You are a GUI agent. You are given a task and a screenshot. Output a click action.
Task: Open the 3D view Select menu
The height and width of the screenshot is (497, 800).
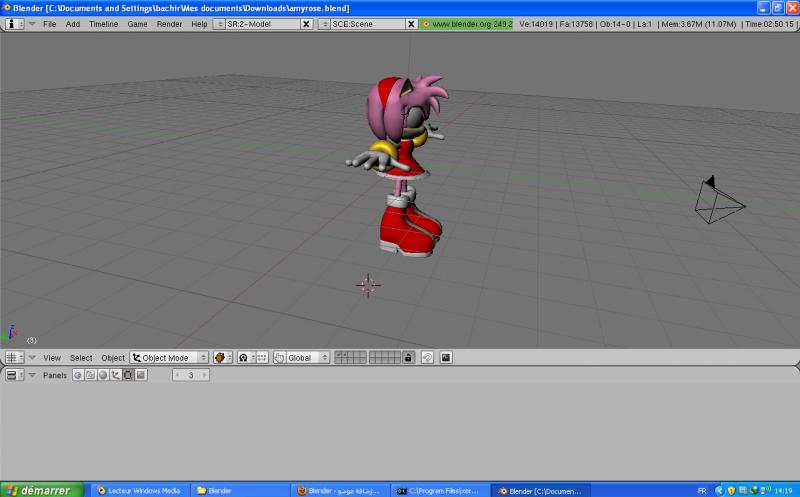[81, 358]
